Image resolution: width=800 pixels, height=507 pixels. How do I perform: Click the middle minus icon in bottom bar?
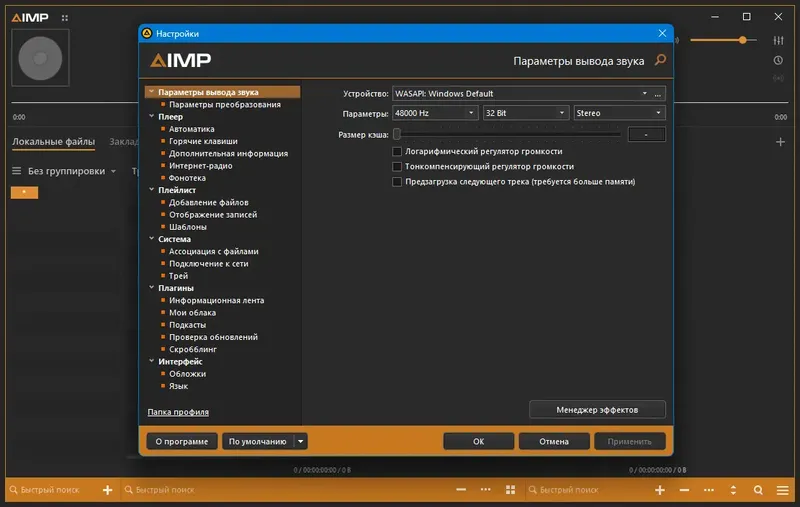(x=461, y=490)
